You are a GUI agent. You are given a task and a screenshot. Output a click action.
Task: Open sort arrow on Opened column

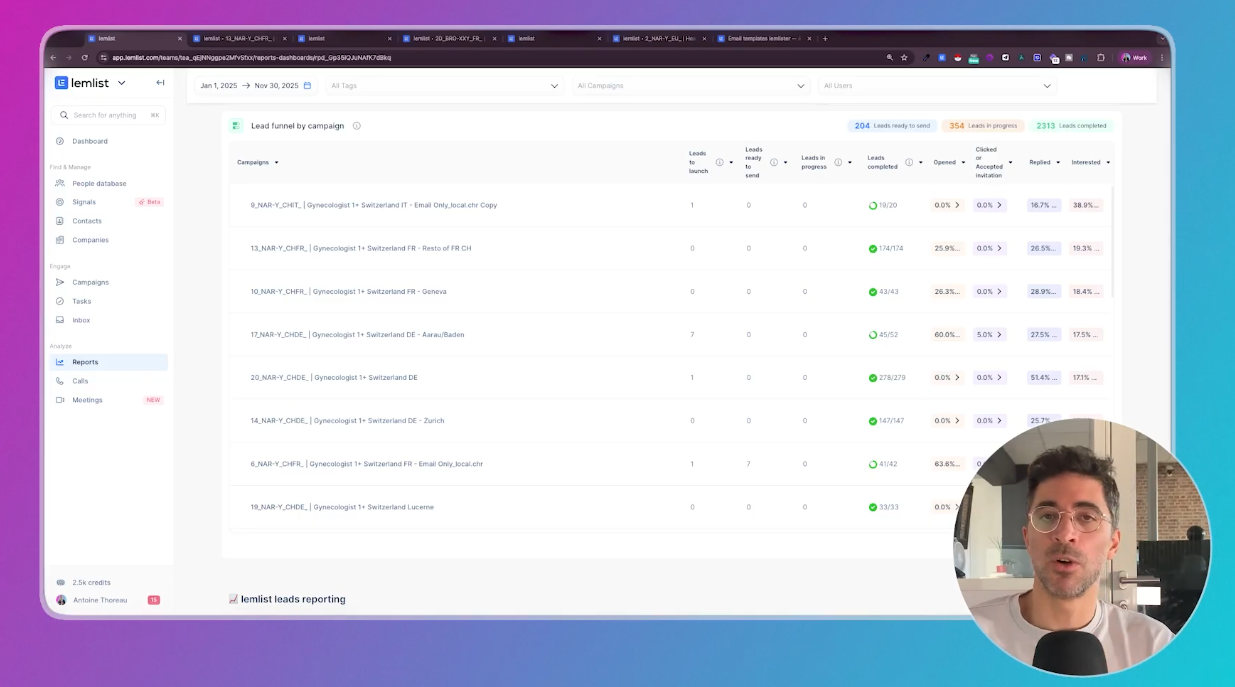(964, 162)
